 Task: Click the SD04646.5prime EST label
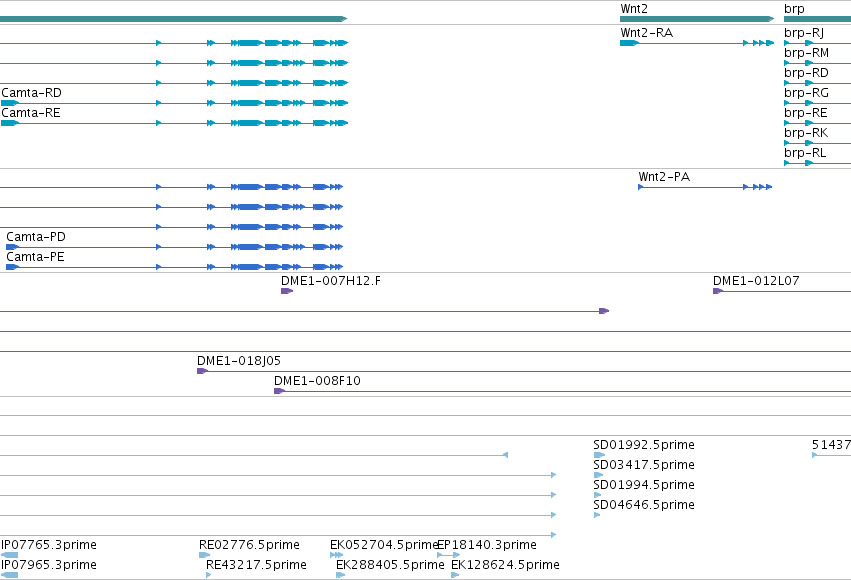point(644,505)
